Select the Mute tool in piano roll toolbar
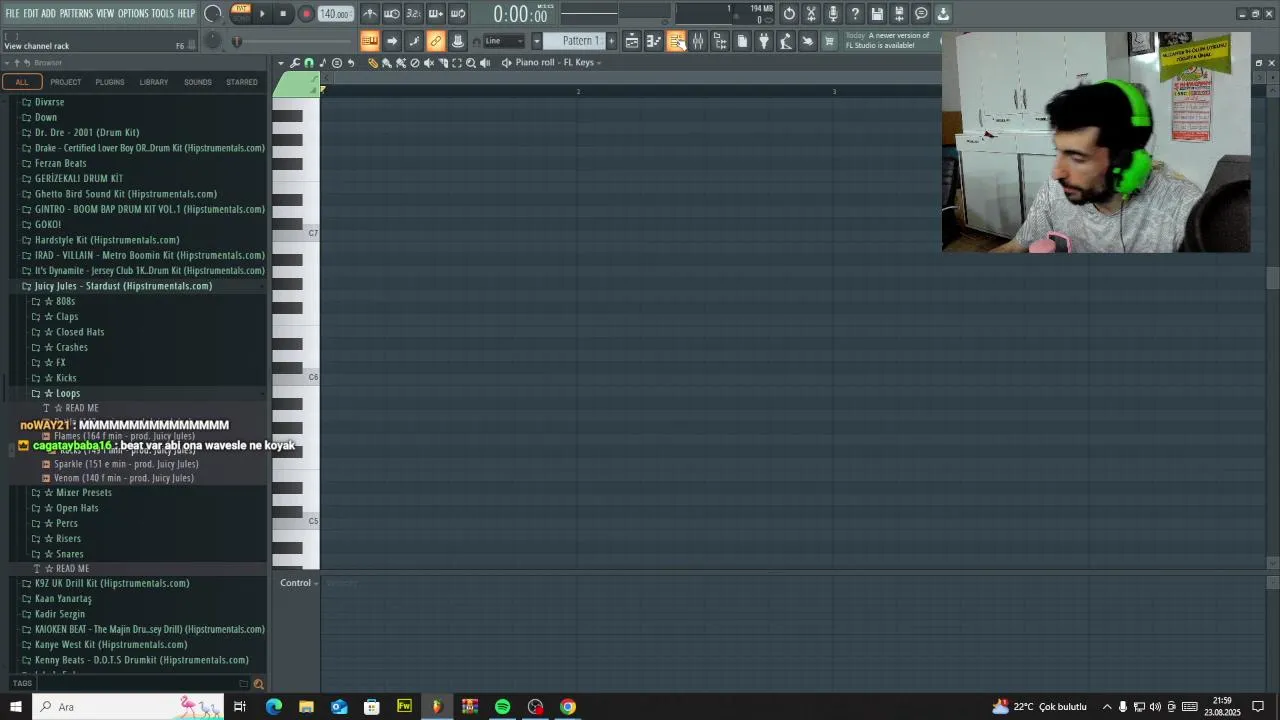Viewport: 1280px width, 720px height. point(429,62)
